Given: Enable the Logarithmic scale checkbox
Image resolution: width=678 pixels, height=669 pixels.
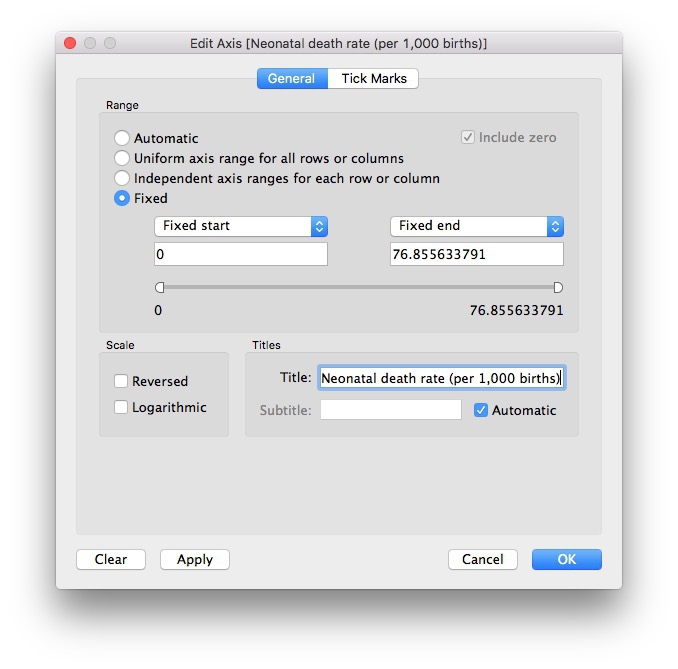Looking at the screenshot, I should [121, 407].
